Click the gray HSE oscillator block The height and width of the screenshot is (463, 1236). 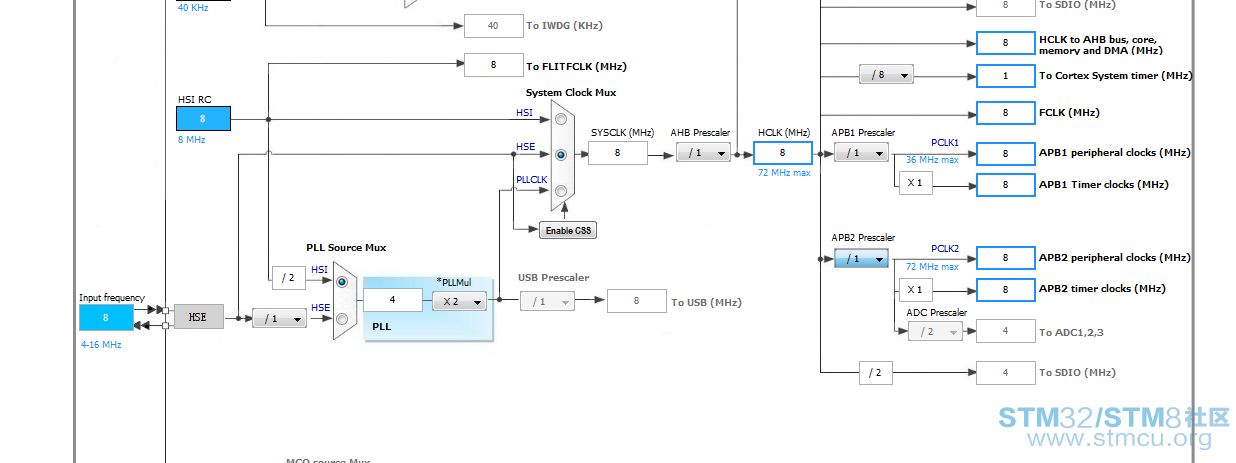(199, 317)
